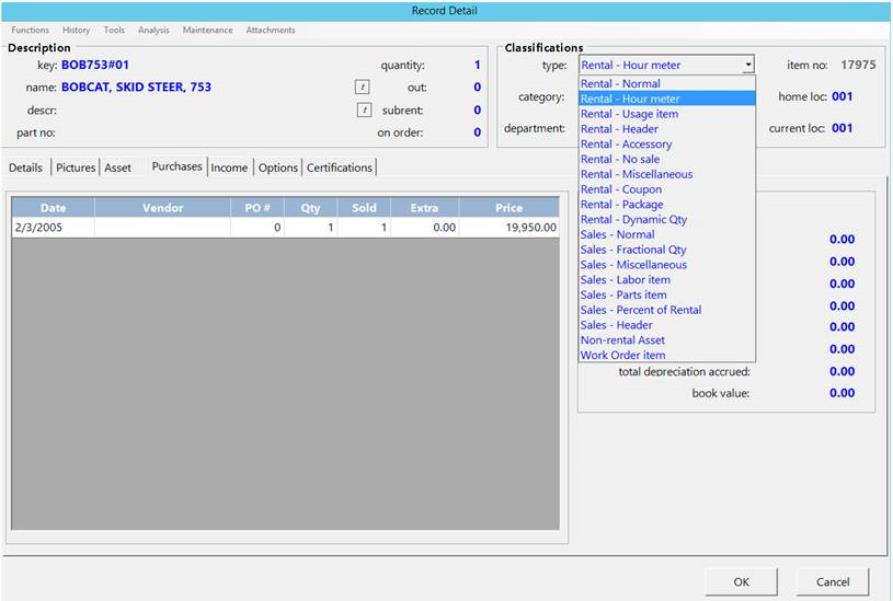This screenshot has width=893, height=601.
Task: Open the Certifications tab
Action: coord(340,168)
